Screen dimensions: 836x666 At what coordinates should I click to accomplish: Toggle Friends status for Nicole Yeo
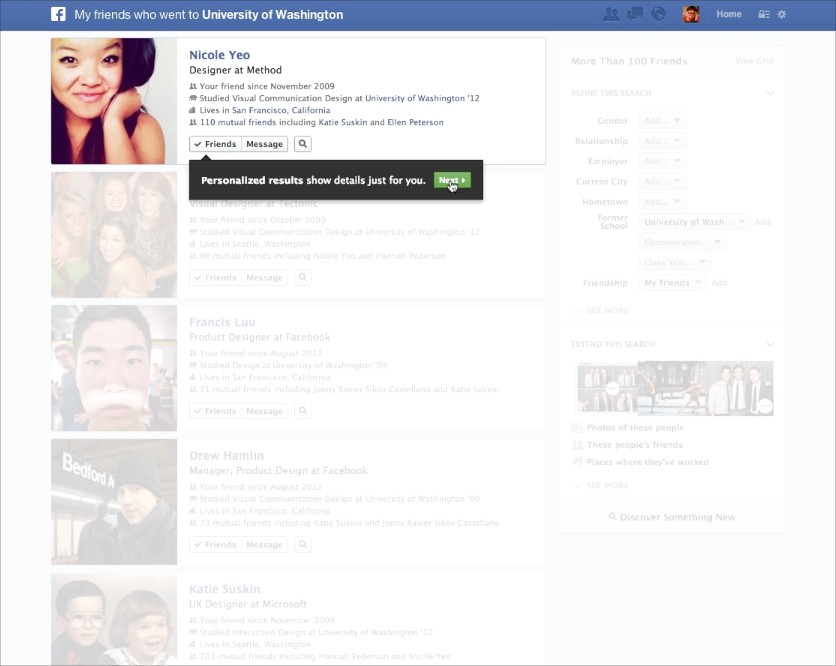pyautogui.click(x=215, y=144)
